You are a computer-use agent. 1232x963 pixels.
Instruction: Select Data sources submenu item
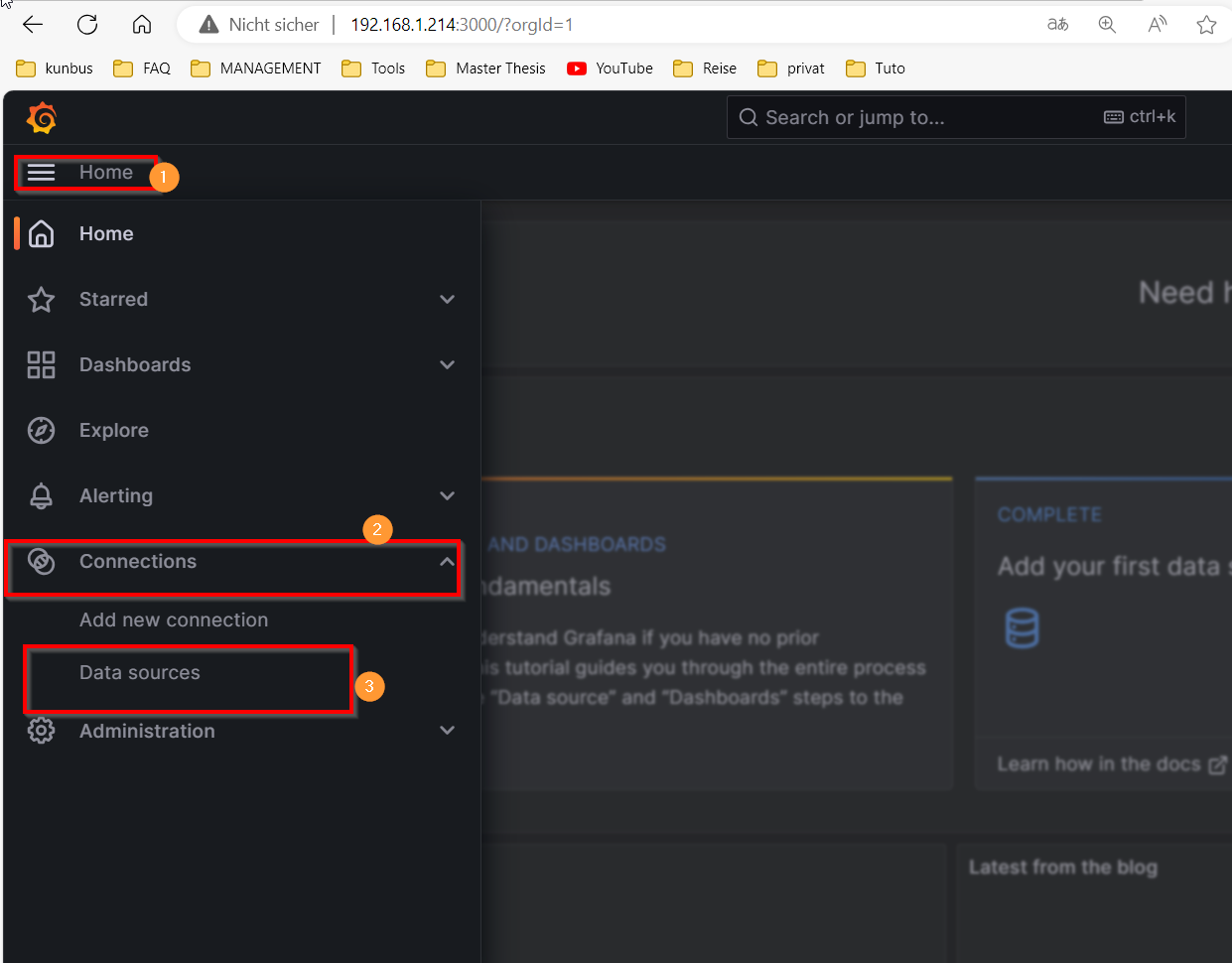click(x=140, y=672)
